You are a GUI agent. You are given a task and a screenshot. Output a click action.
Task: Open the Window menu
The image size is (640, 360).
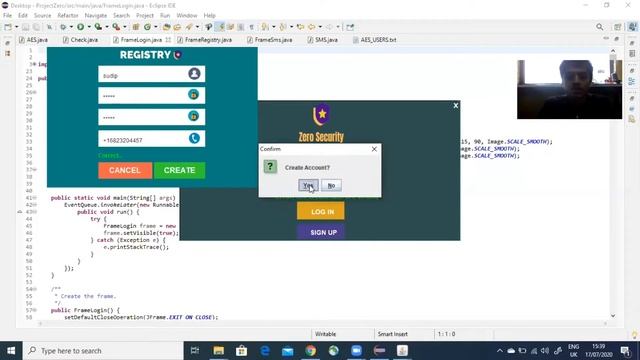coord(187,16)
